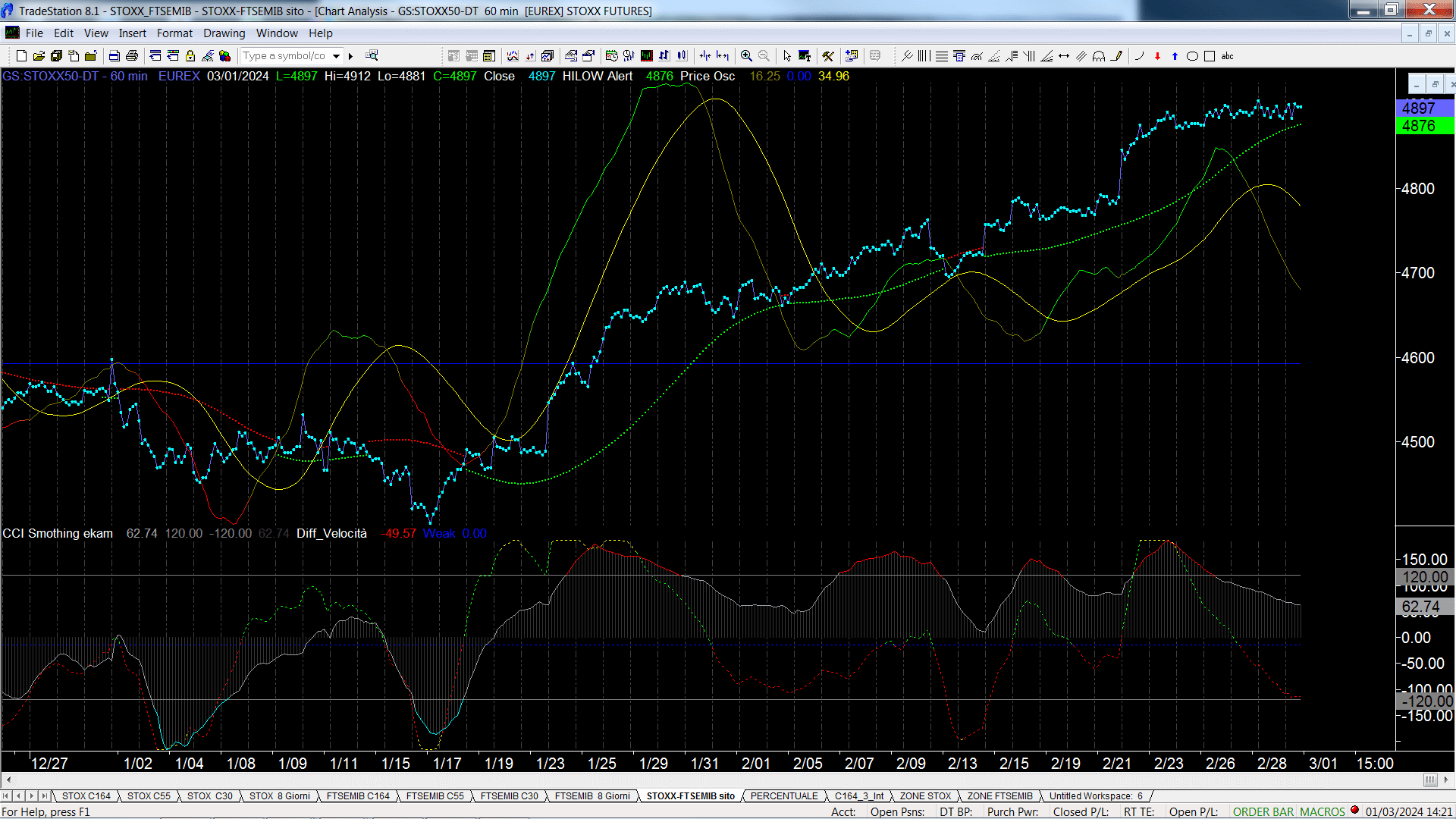Switch to the PERCENTUALE tab
The height and width of the screenshot is (819, 1456).
(x=784, y=796)
